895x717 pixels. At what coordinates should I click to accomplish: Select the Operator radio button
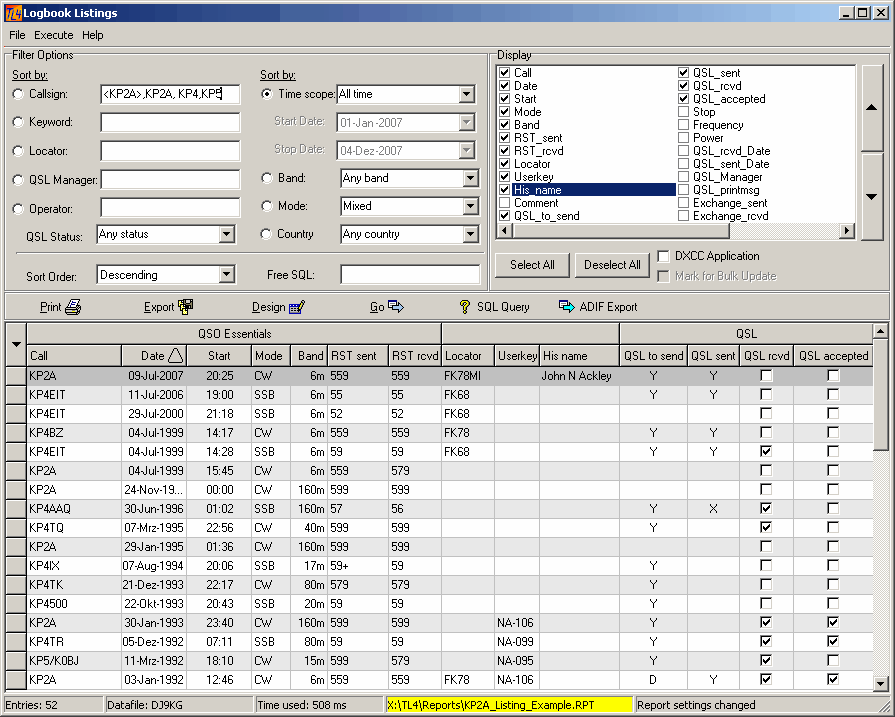click(x=18, y=209)
